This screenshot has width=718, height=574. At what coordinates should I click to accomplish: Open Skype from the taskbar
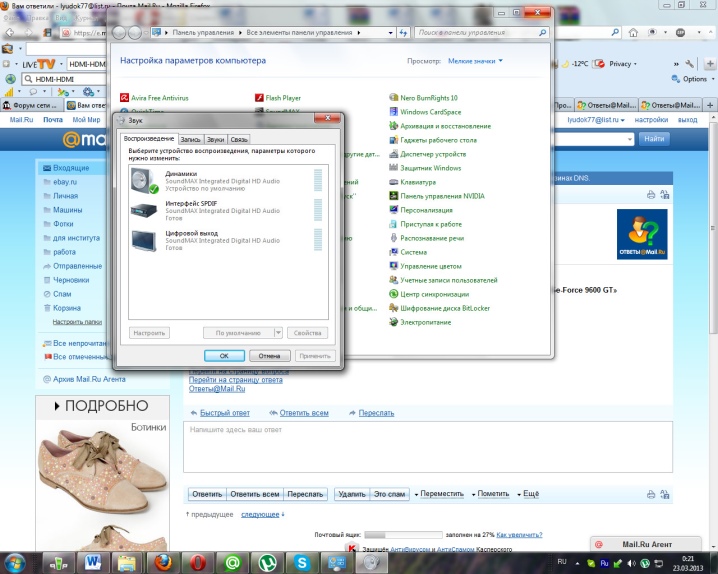[302, 562]
